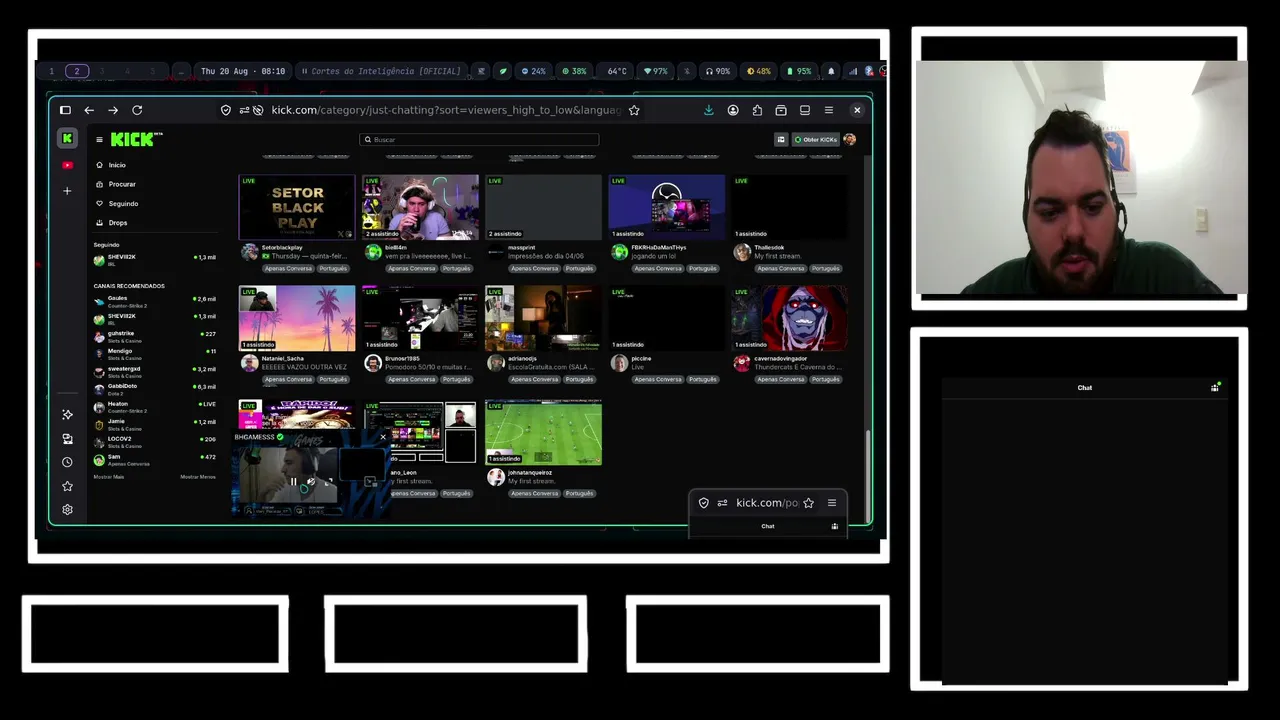
Task: Open massprint channel name link
Action: (x=522, y=247)
